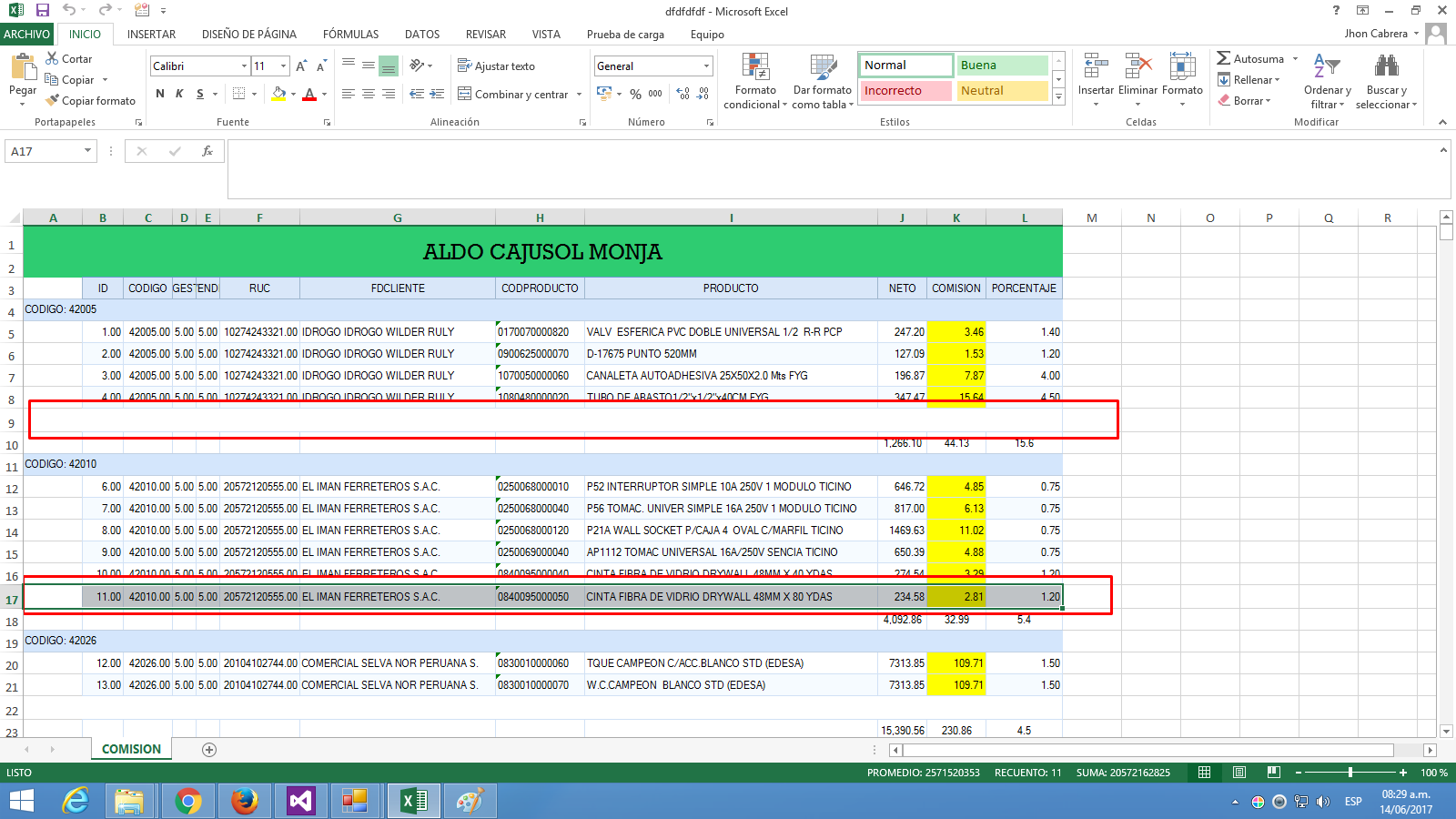Open Google Chrome from the taskbar

188,801
